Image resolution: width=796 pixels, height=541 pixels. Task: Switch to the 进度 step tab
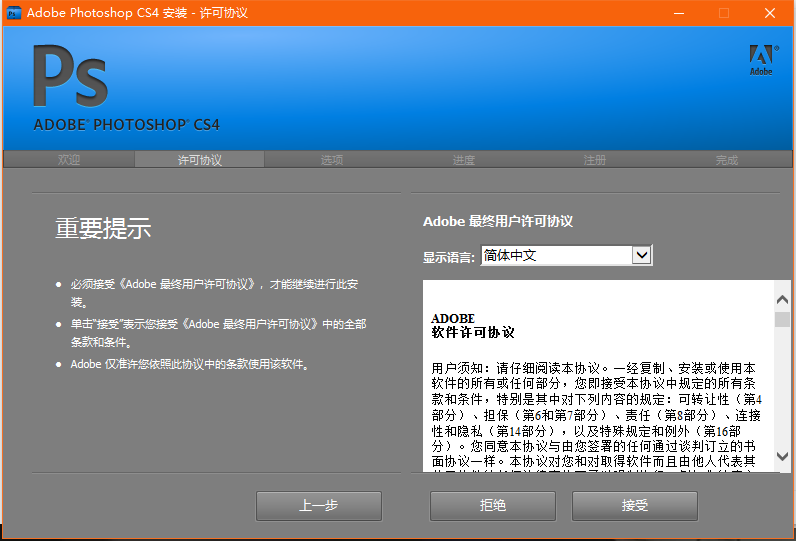(x=463, y=160)
